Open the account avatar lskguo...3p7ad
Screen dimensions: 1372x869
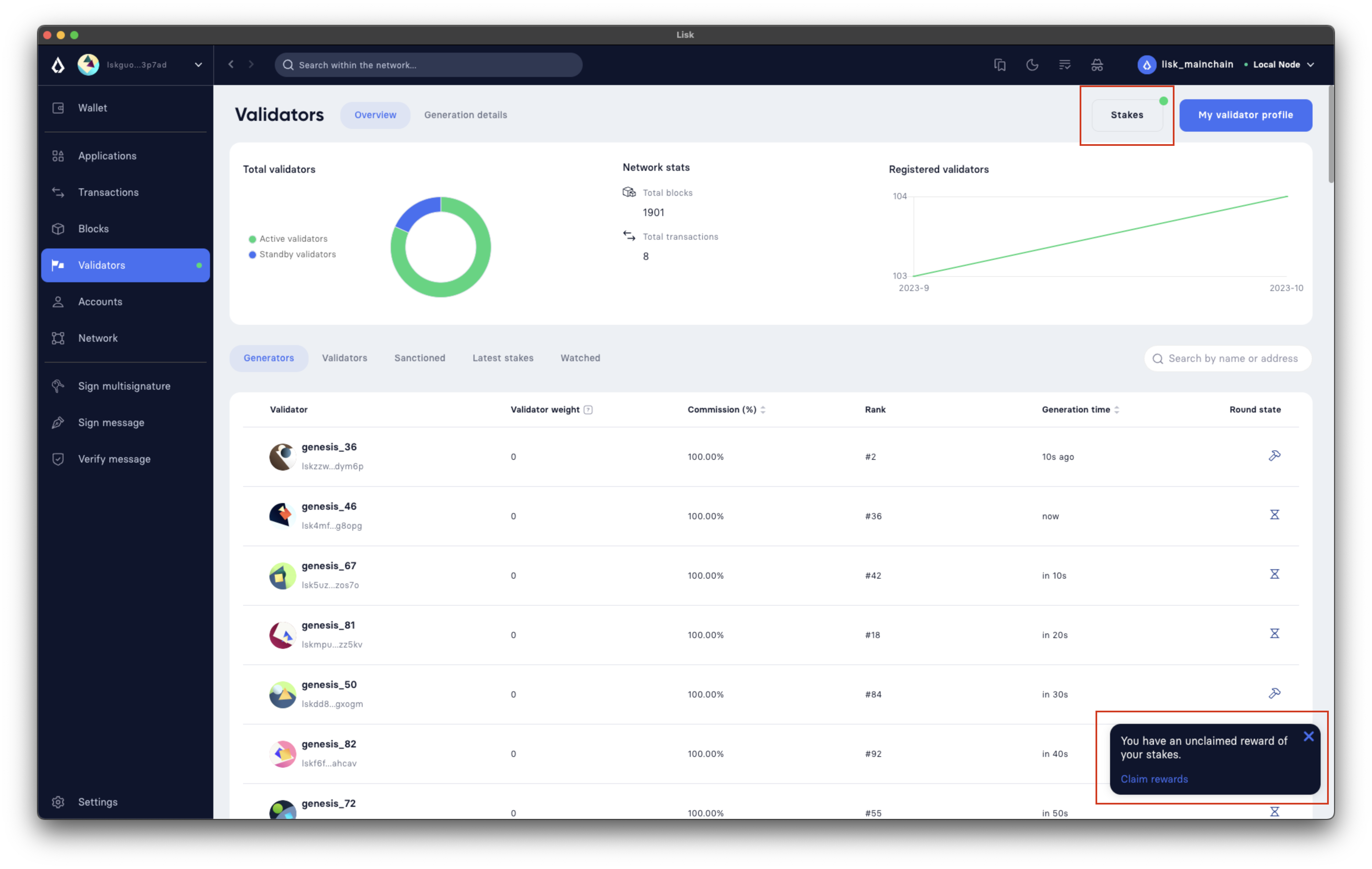88,65
